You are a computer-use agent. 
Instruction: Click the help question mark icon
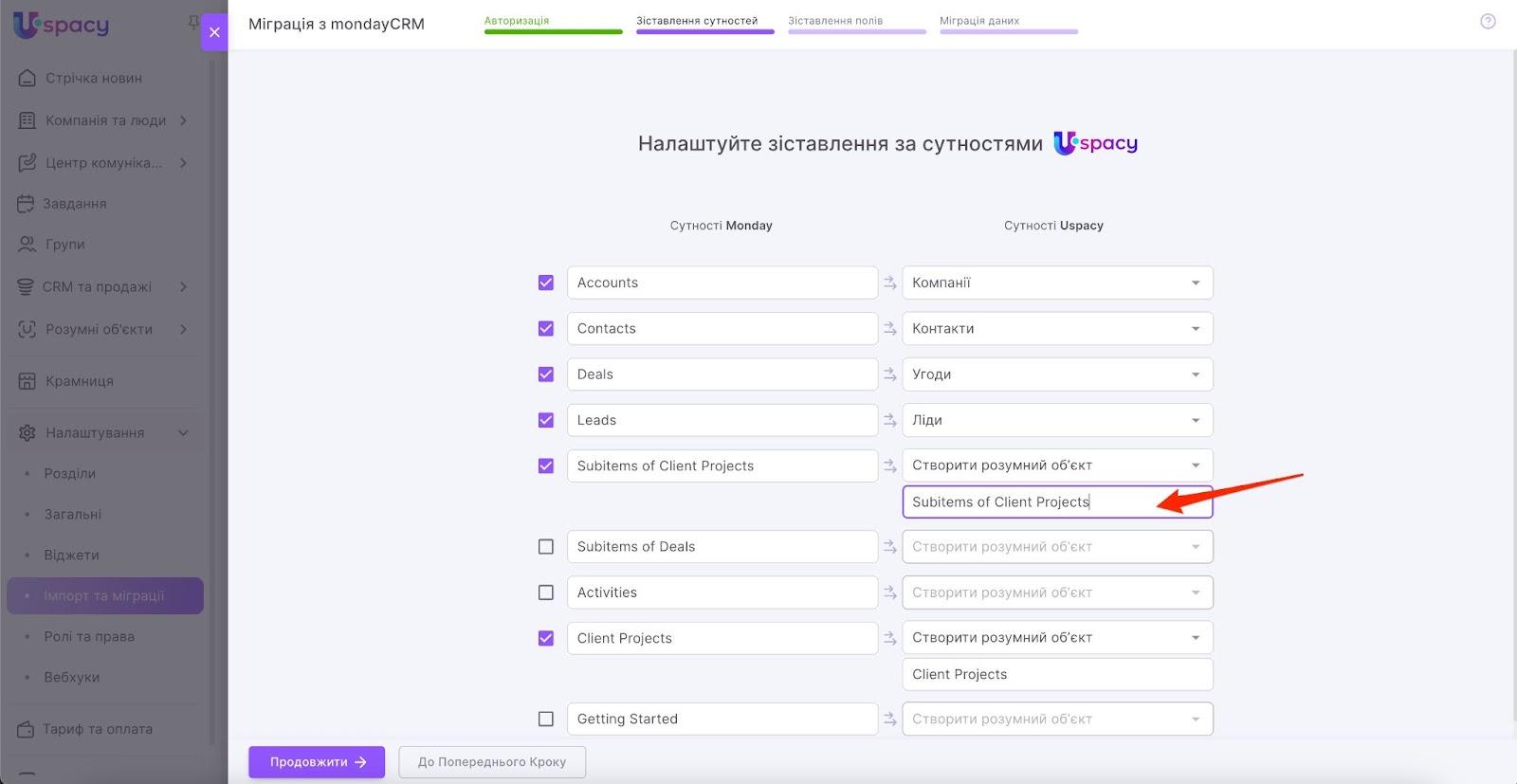click(x=1488, y=22)
